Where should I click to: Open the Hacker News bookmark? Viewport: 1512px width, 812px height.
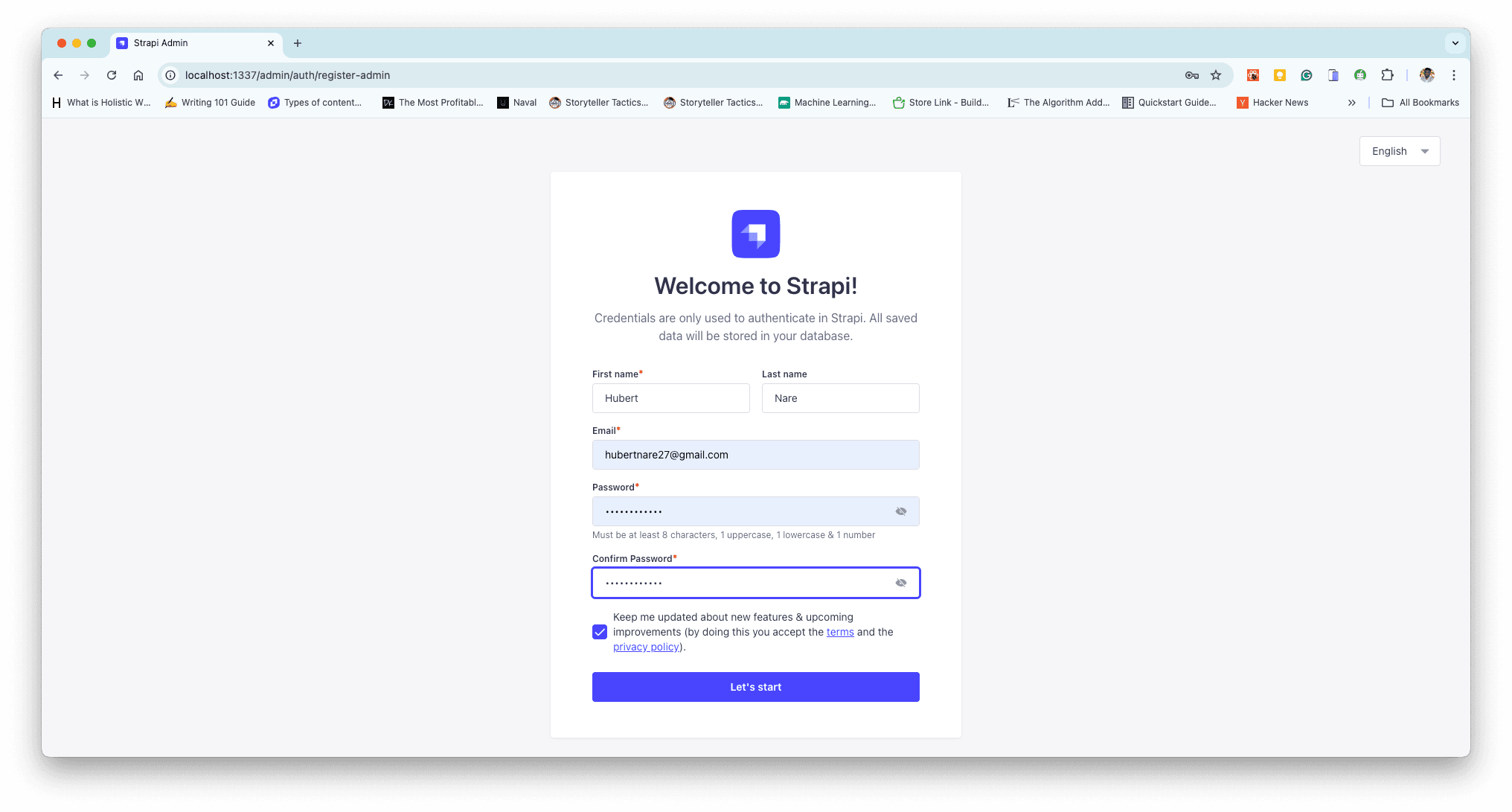pyautogui.click(x=1272, y=103)
